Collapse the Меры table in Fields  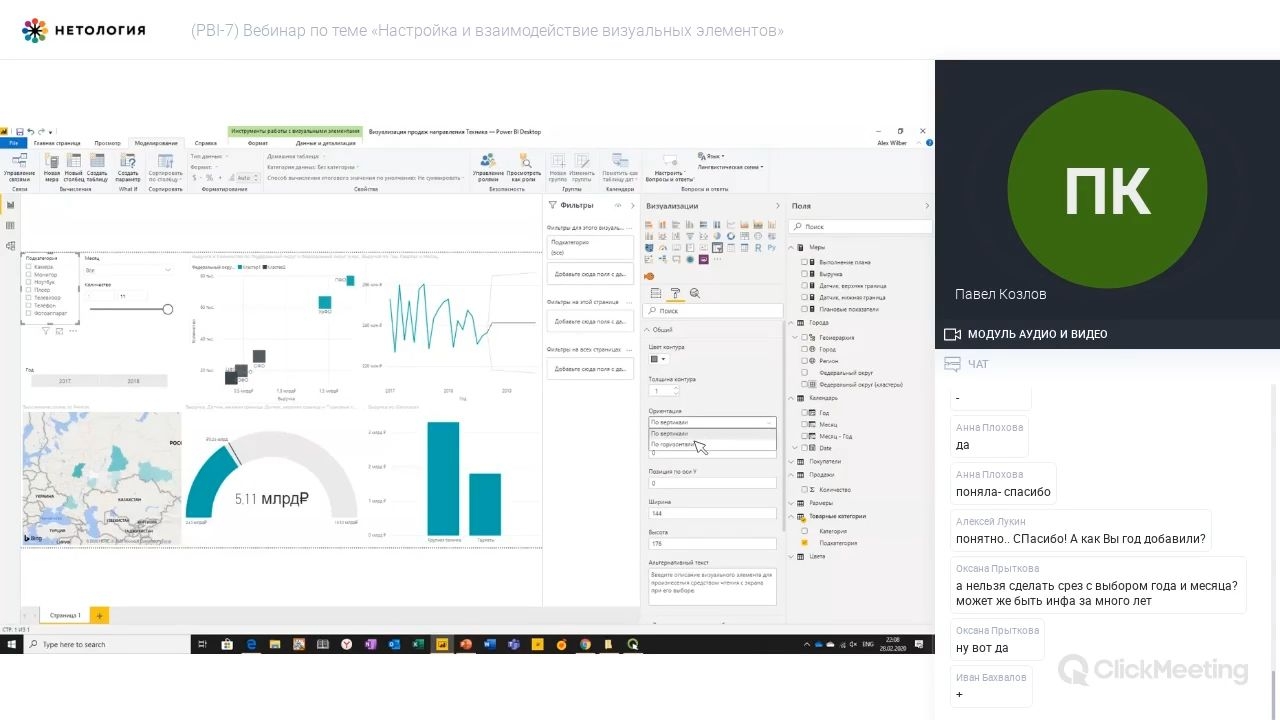pyautogui.click(x=791, y=247)
